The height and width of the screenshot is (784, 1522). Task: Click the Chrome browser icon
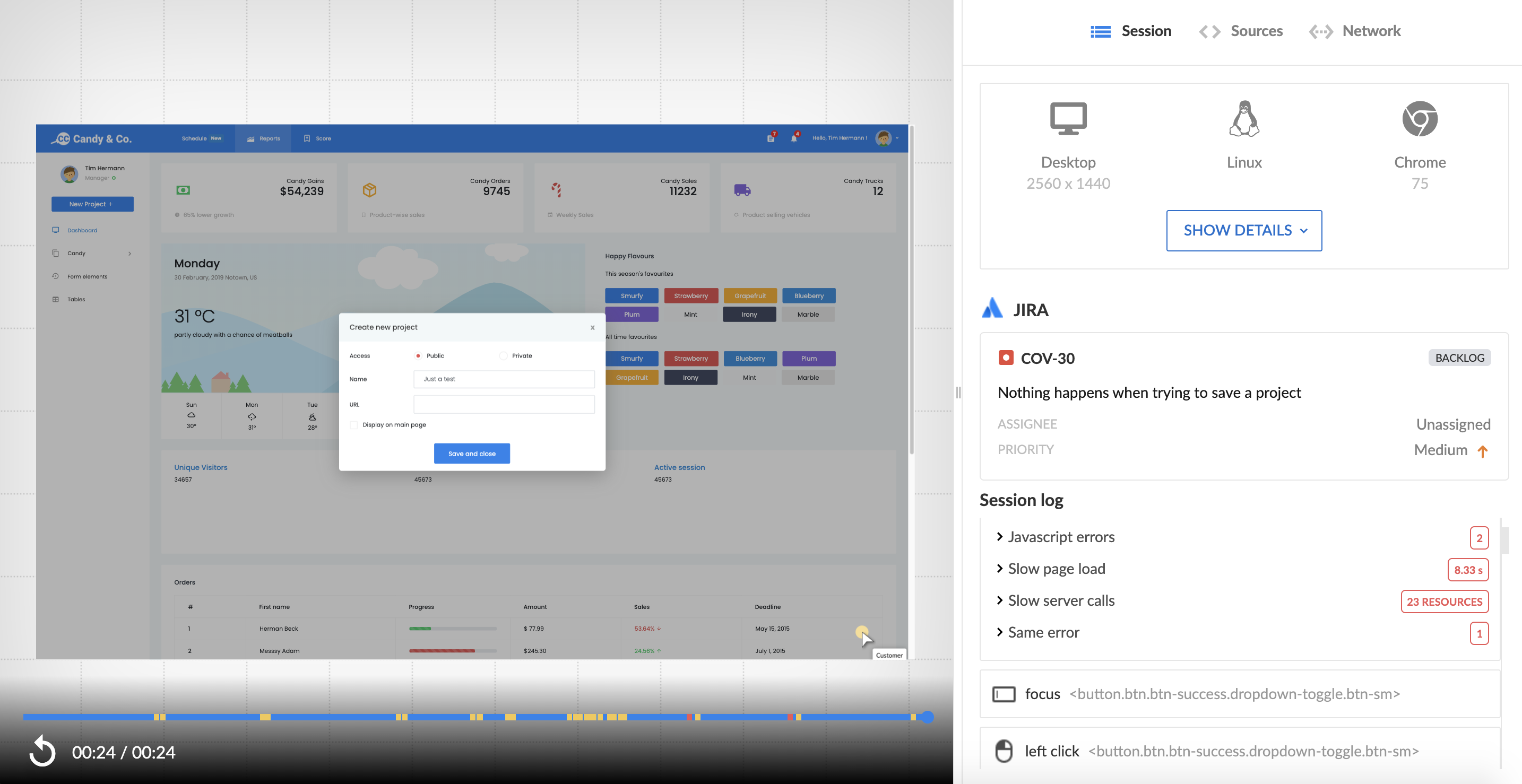coord(1419,119)
